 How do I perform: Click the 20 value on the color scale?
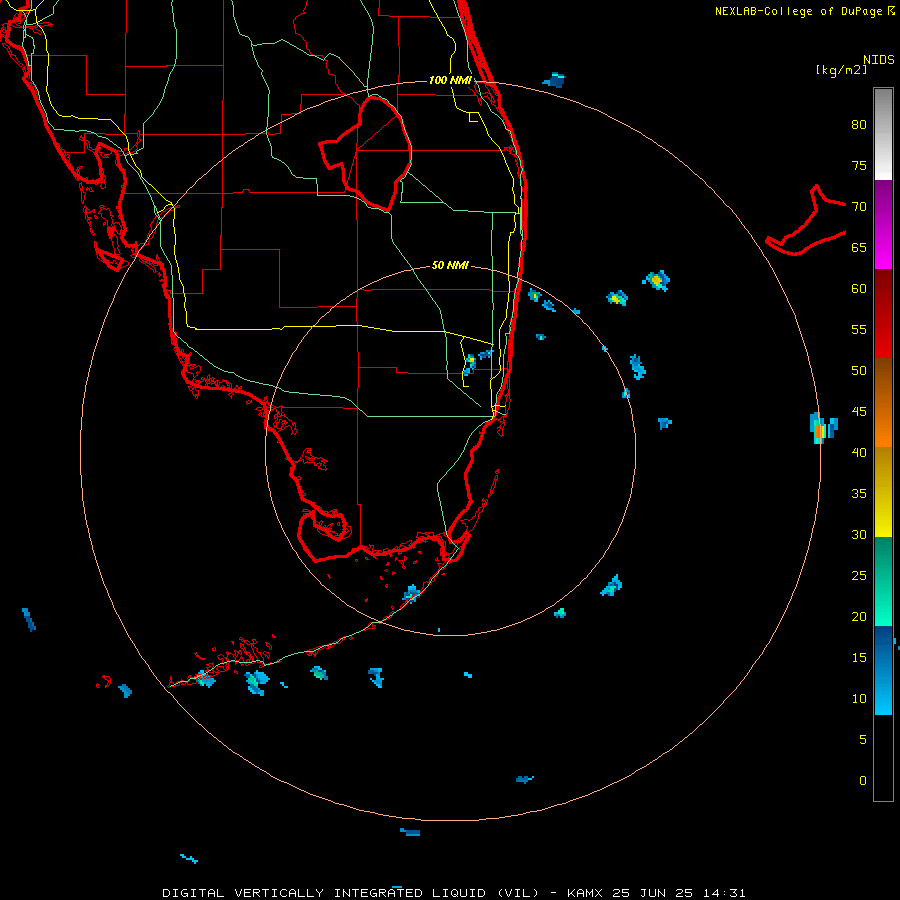pos(859,616)
